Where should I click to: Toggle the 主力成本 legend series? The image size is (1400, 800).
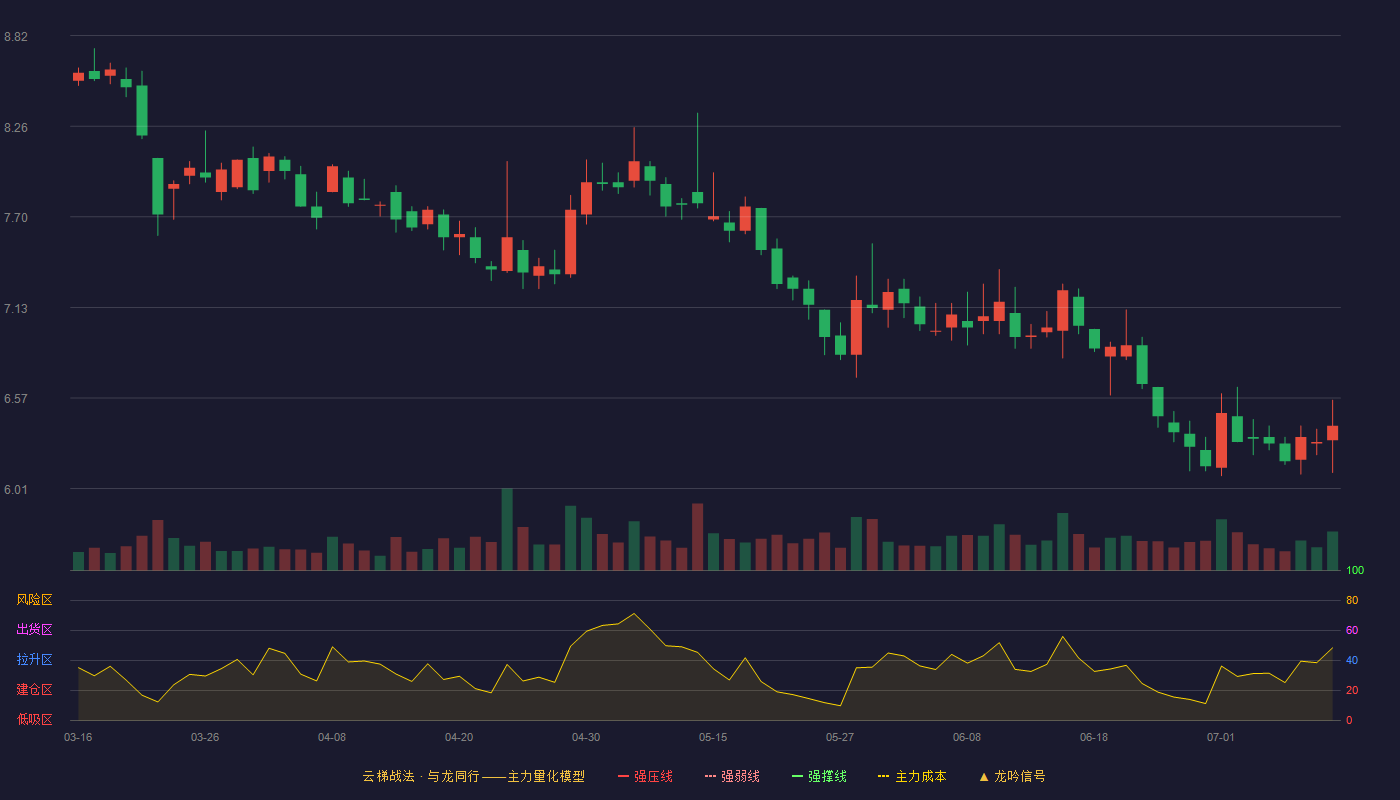(912, 776)
